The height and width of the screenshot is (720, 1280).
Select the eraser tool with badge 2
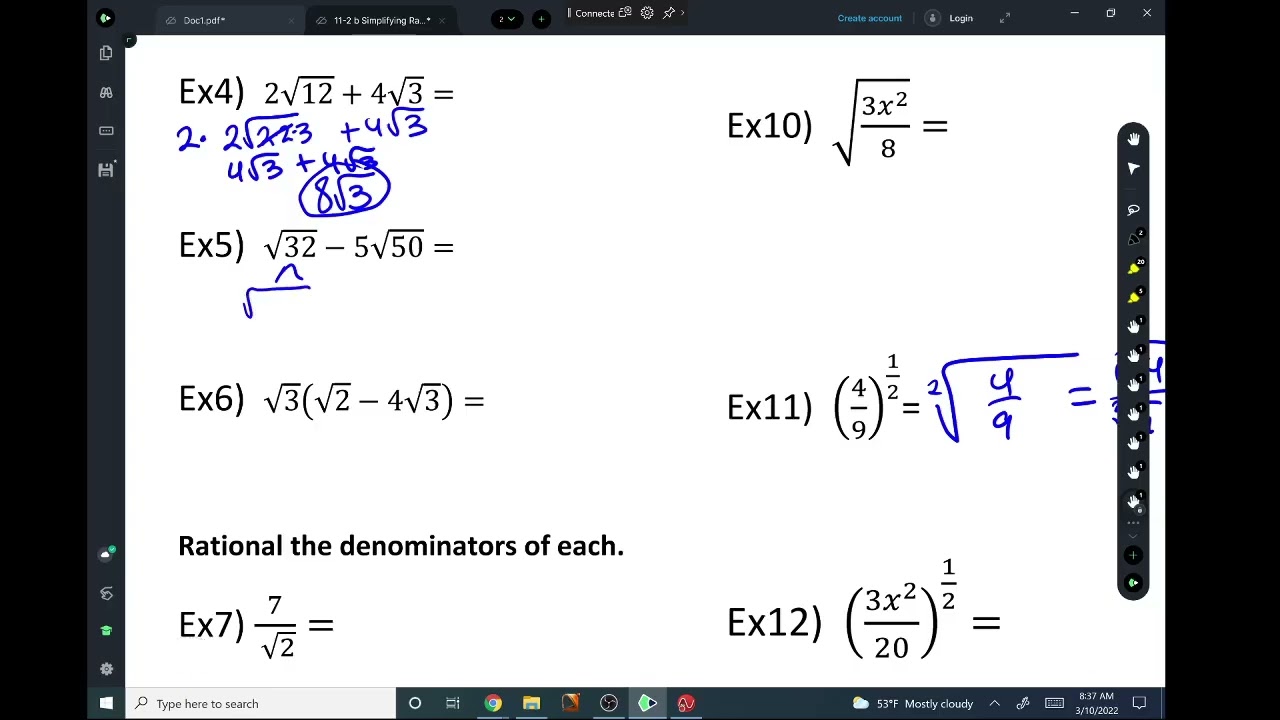[x=1133, y=239]
